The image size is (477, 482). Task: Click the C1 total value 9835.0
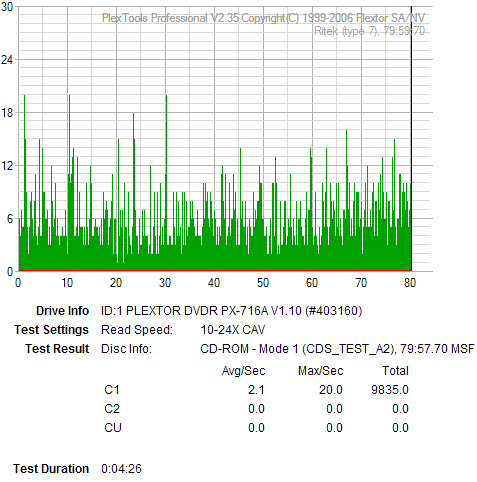(390, 390)
